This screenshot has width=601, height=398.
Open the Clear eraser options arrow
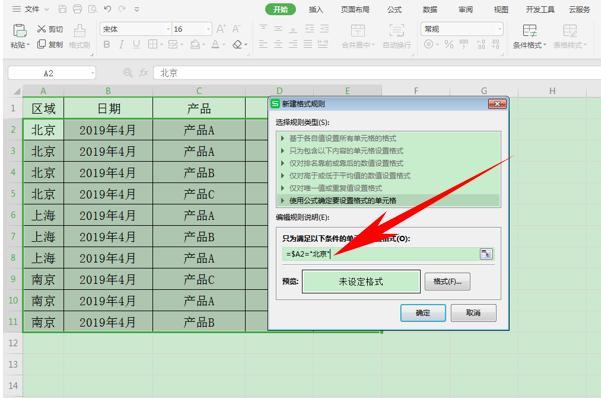(245, 45)
